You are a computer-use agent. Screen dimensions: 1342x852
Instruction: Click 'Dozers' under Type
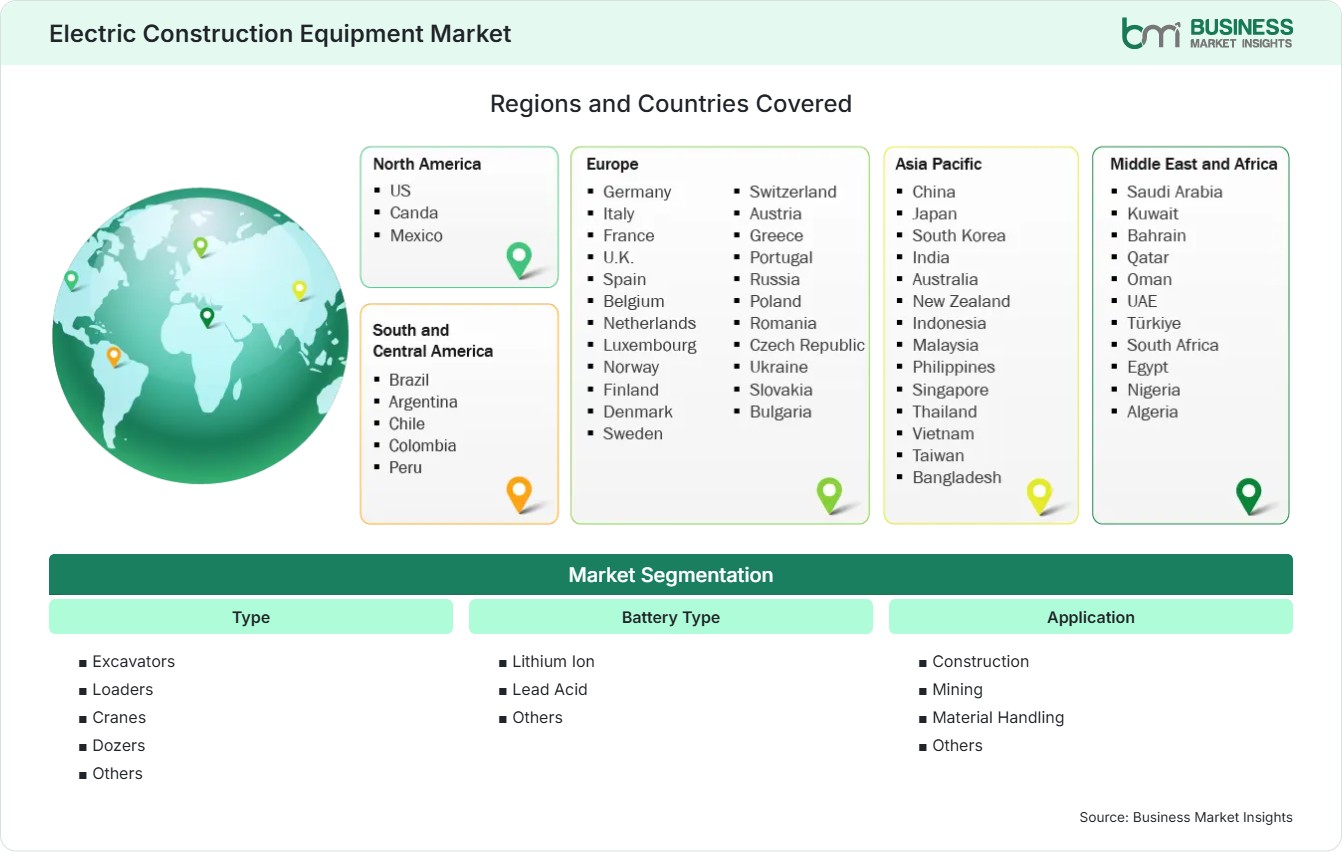[x=119, y=746]
